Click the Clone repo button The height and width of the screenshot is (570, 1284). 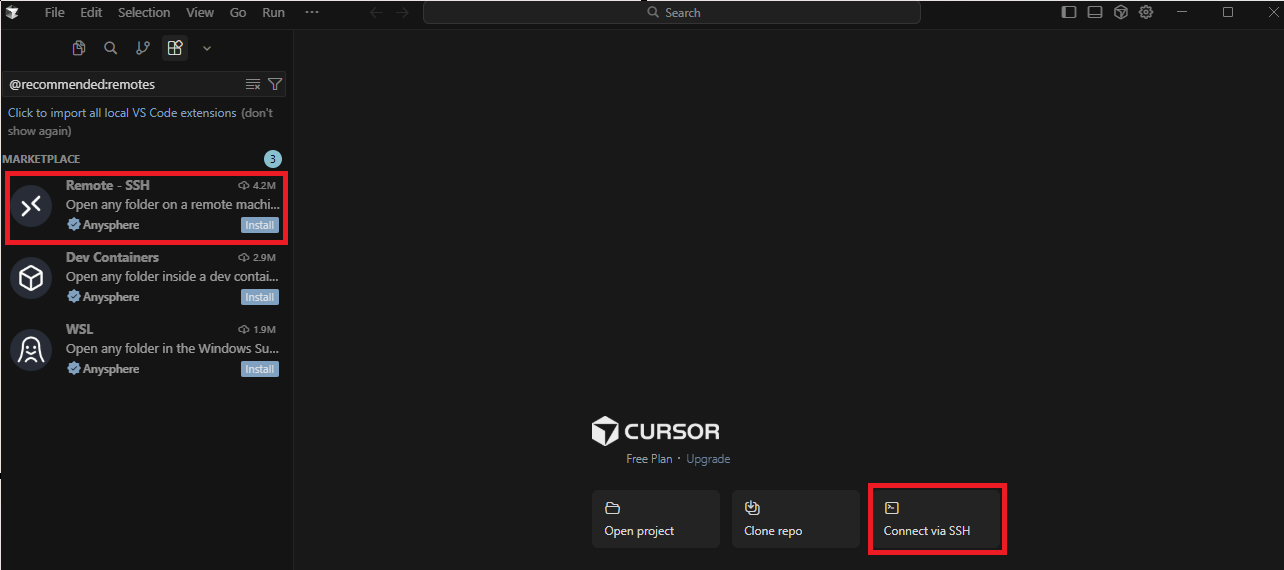click(x=796, y=519)
